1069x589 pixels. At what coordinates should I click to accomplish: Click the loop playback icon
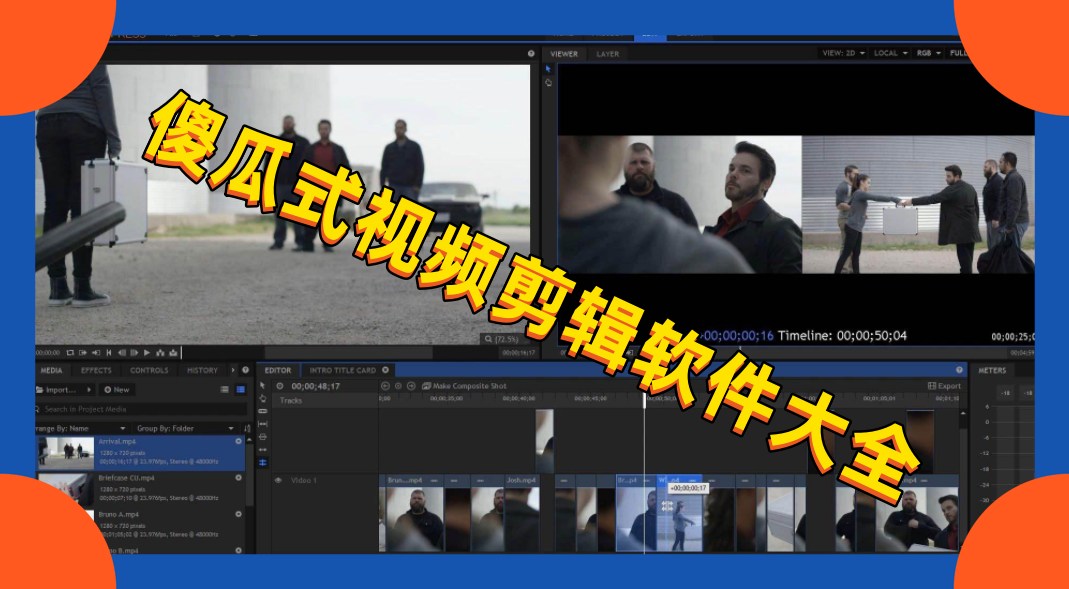tap(69, 354)
